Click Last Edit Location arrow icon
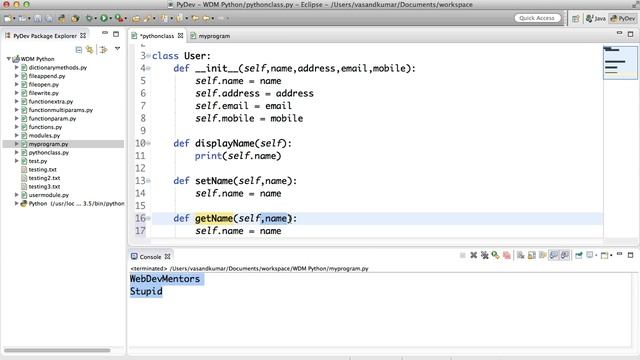640x360 pixels. click(x=196, y=18)
